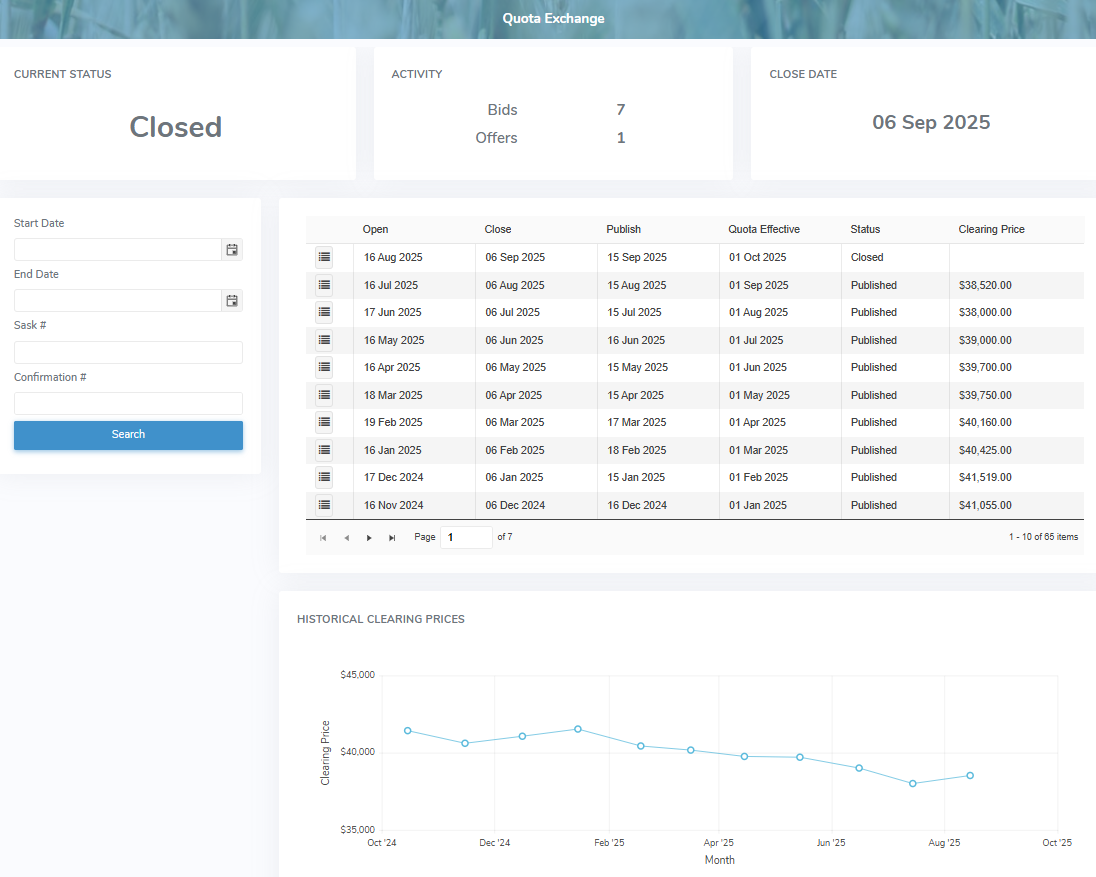Go to the next page of exchange results
1096x877 pixels.
369,537
